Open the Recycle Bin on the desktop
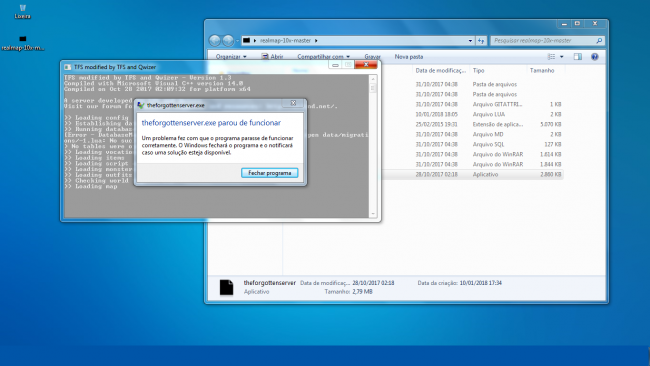The image size is (650, 366). point(22,12)
